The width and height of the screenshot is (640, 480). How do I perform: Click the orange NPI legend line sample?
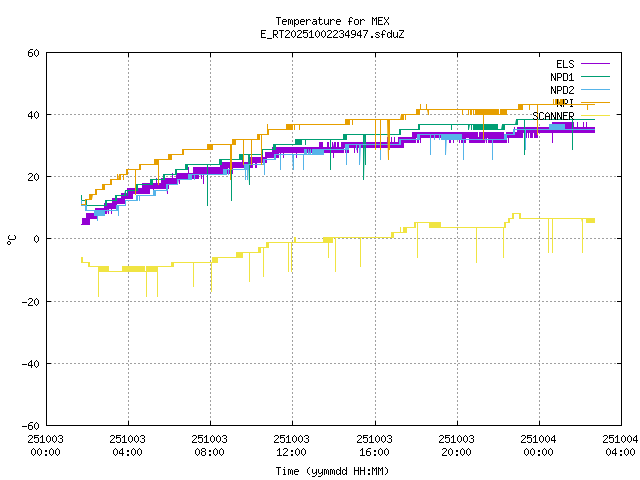[594, 103]
